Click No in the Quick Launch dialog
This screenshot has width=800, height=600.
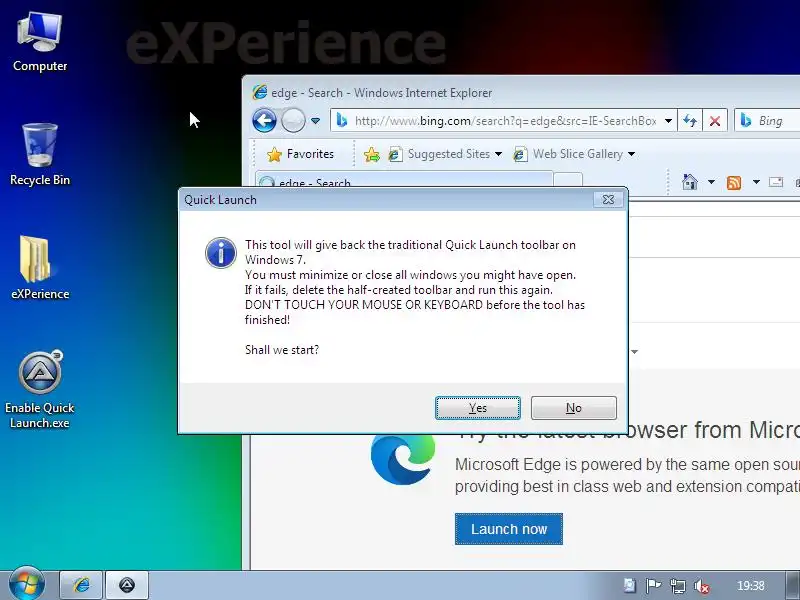(x=573, y=408)
